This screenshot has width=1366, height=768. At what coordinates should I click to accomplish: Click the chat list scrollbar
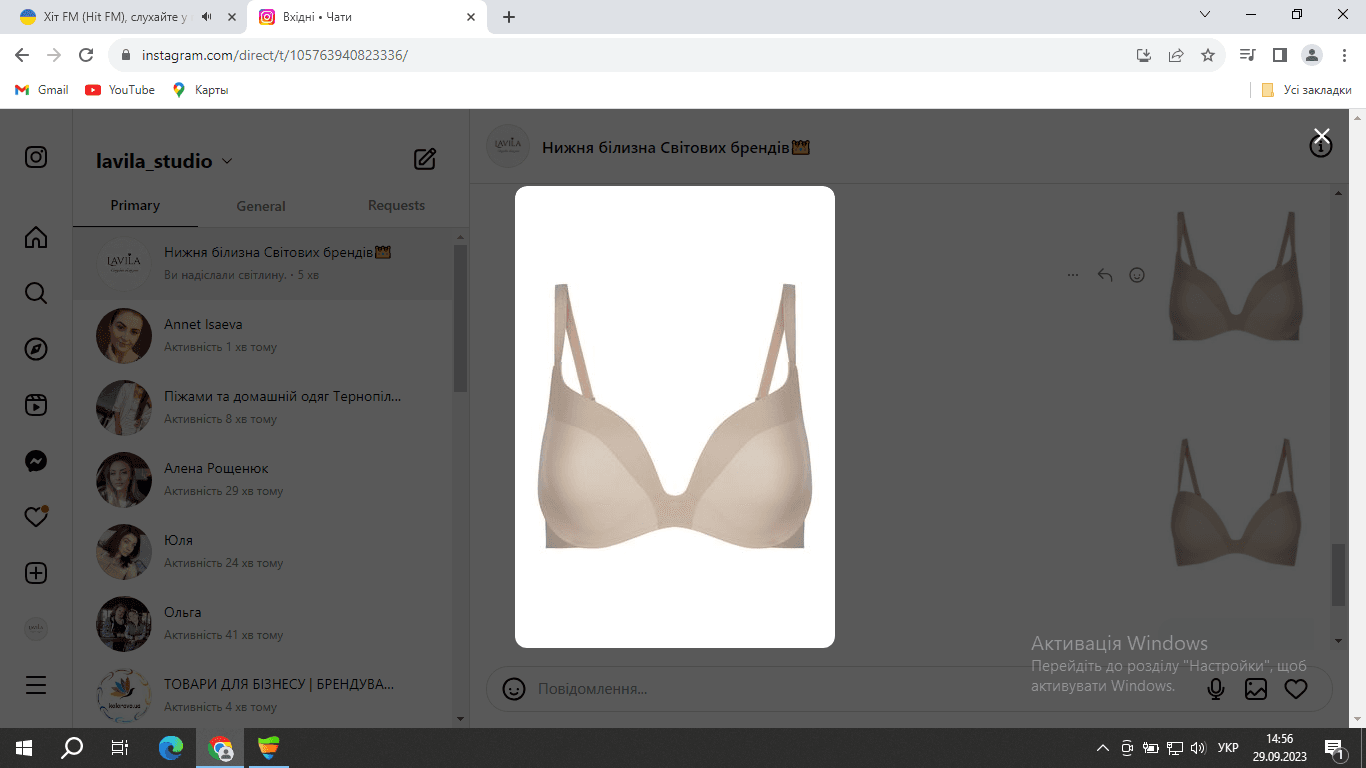click(x=460, y=318)
